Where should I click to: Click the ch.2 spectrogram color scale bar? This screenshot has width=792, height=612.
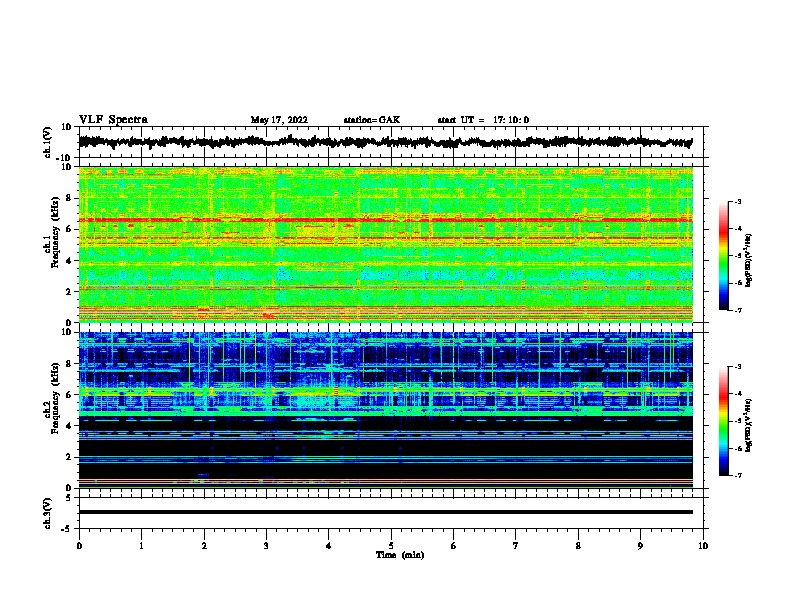pyautogui.click(x=724, y=421)
